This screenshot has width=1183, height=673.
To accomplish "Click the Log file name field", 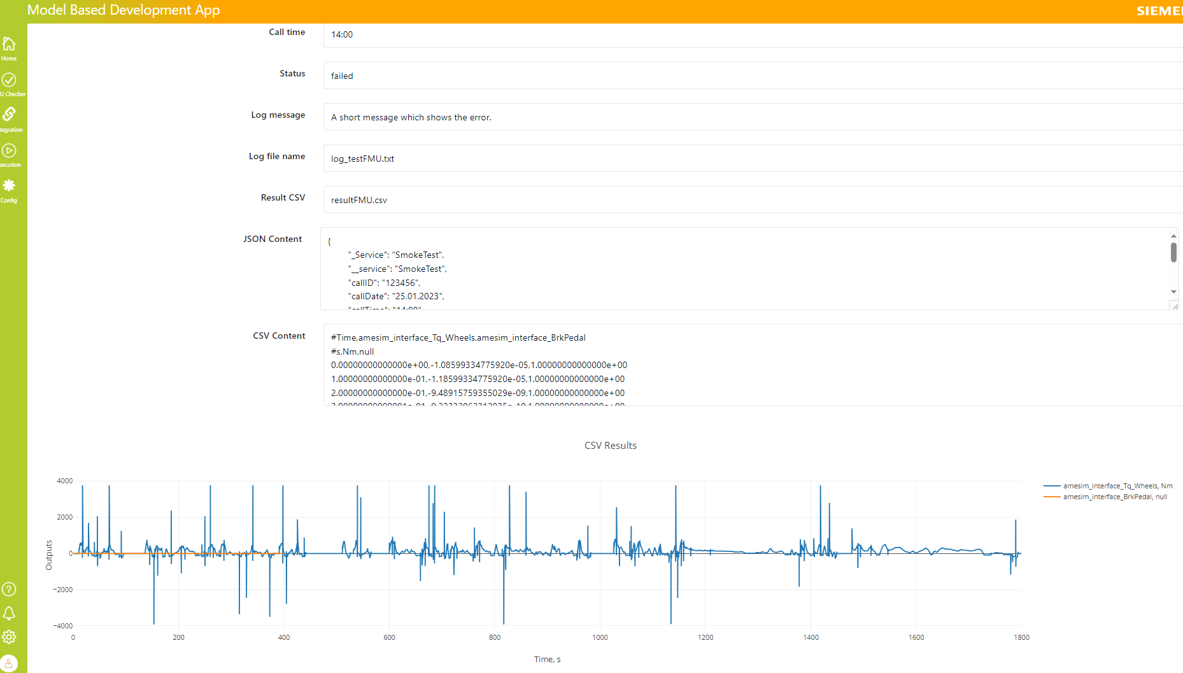I will 750,158.
